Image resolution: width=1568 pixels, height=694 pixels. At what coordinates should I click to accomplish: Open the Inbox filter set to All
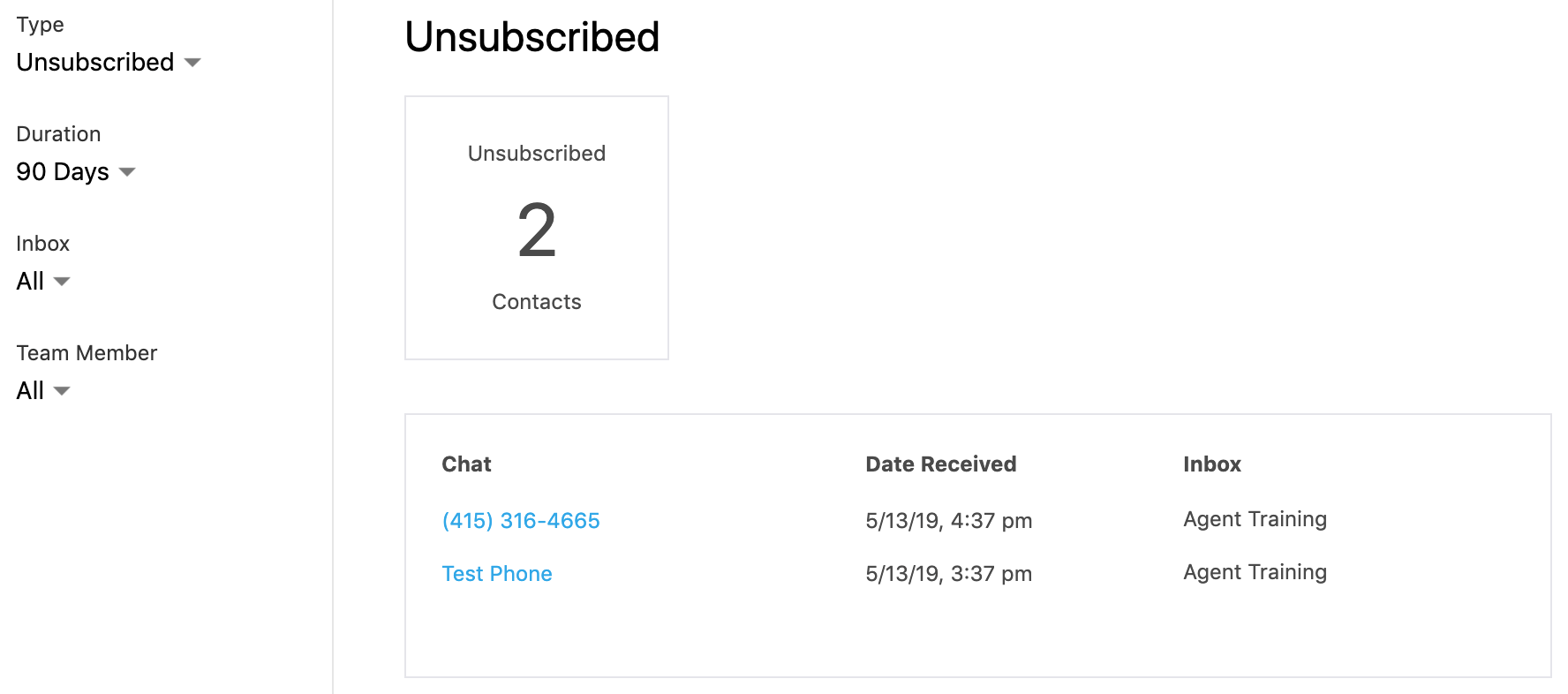[x=30, y=282]
